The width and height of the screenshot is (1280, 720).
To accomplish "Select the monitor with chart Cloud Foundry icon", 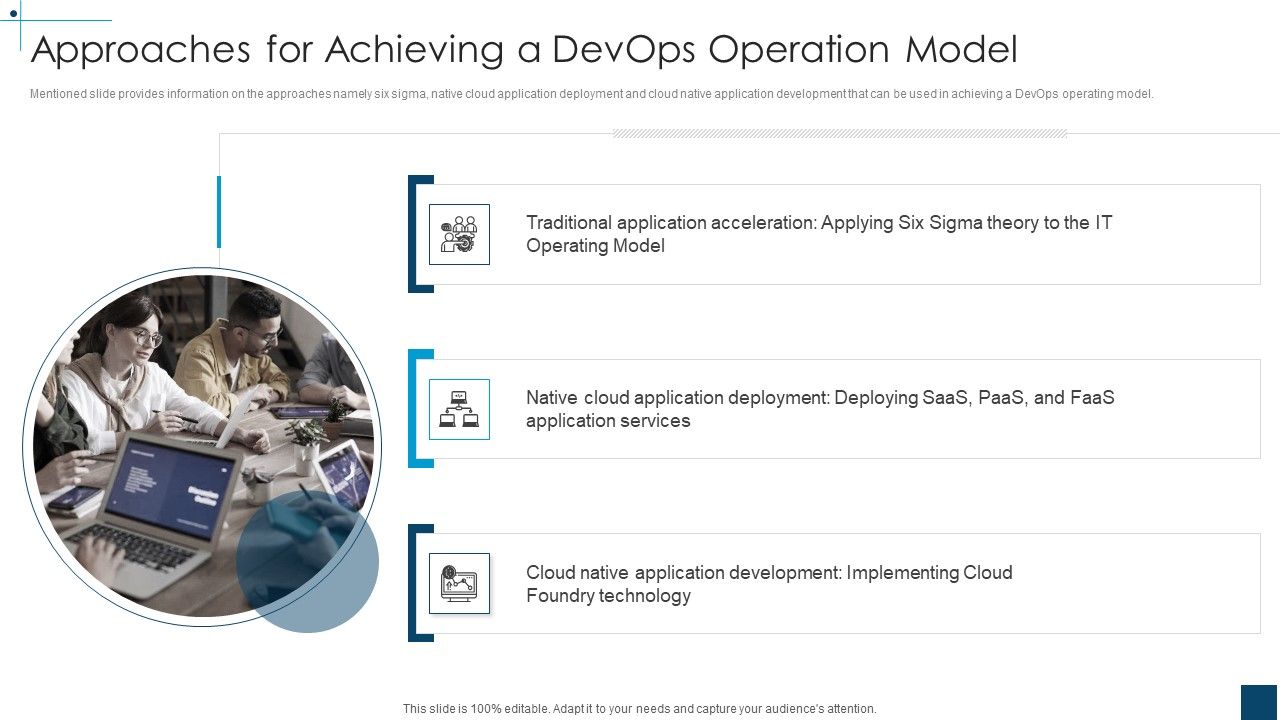I will [x=458, y=583].
